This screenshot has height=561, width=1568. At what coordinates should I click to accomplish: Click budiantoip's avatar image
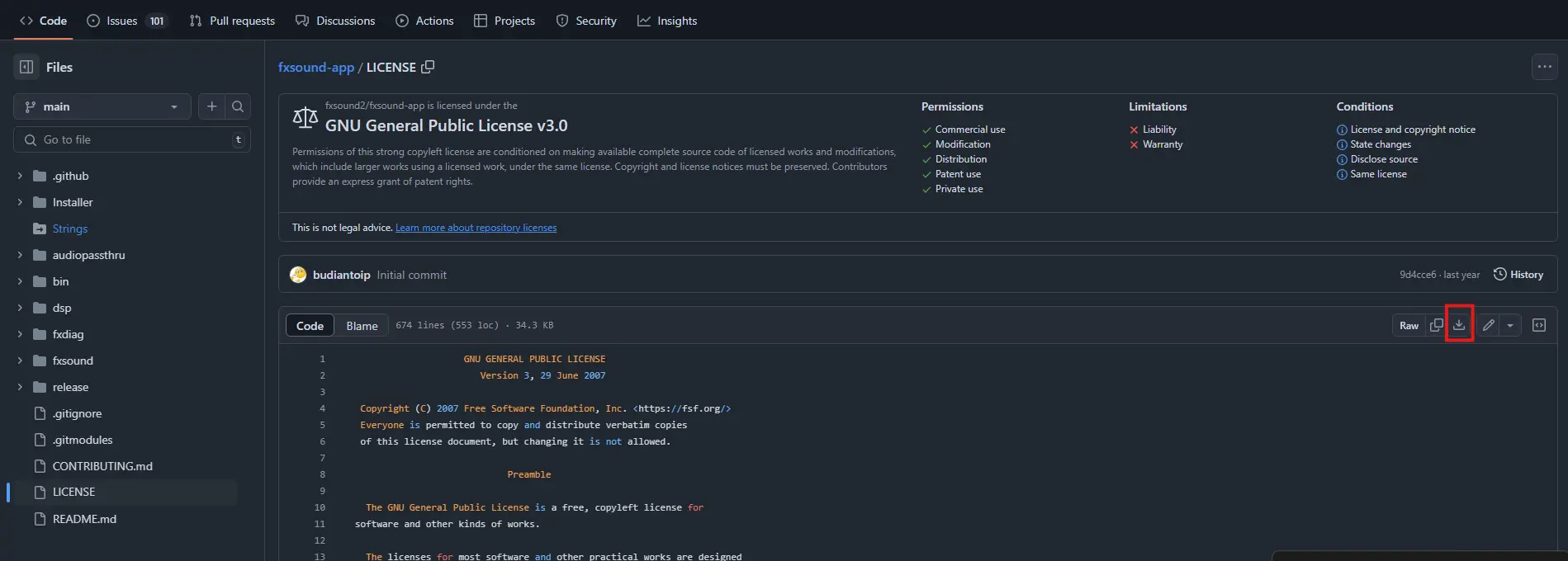298,275
